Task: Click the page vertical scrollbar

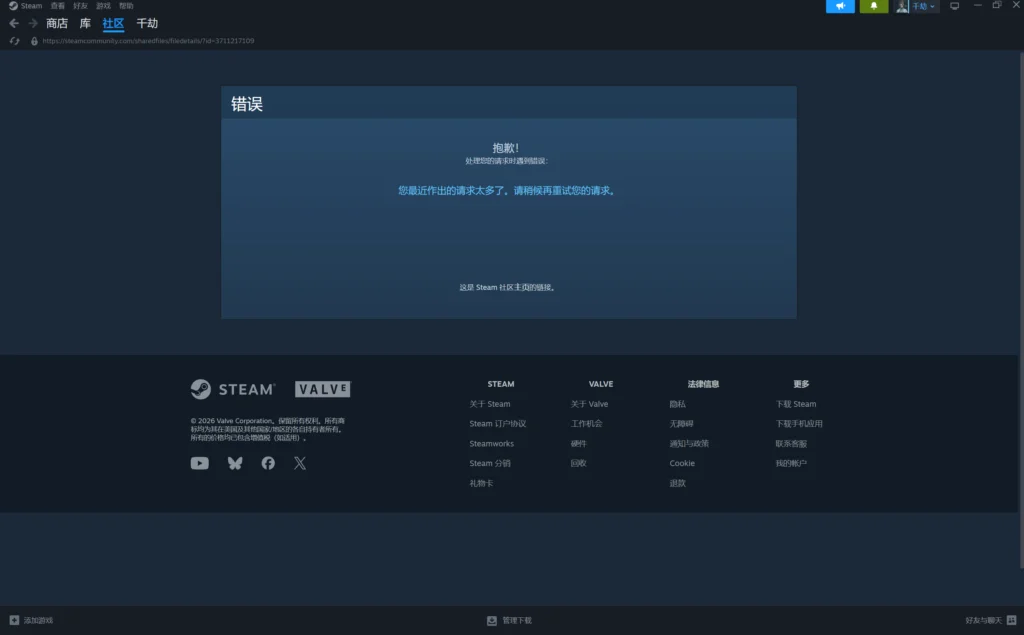Action: coord(1021,310)
